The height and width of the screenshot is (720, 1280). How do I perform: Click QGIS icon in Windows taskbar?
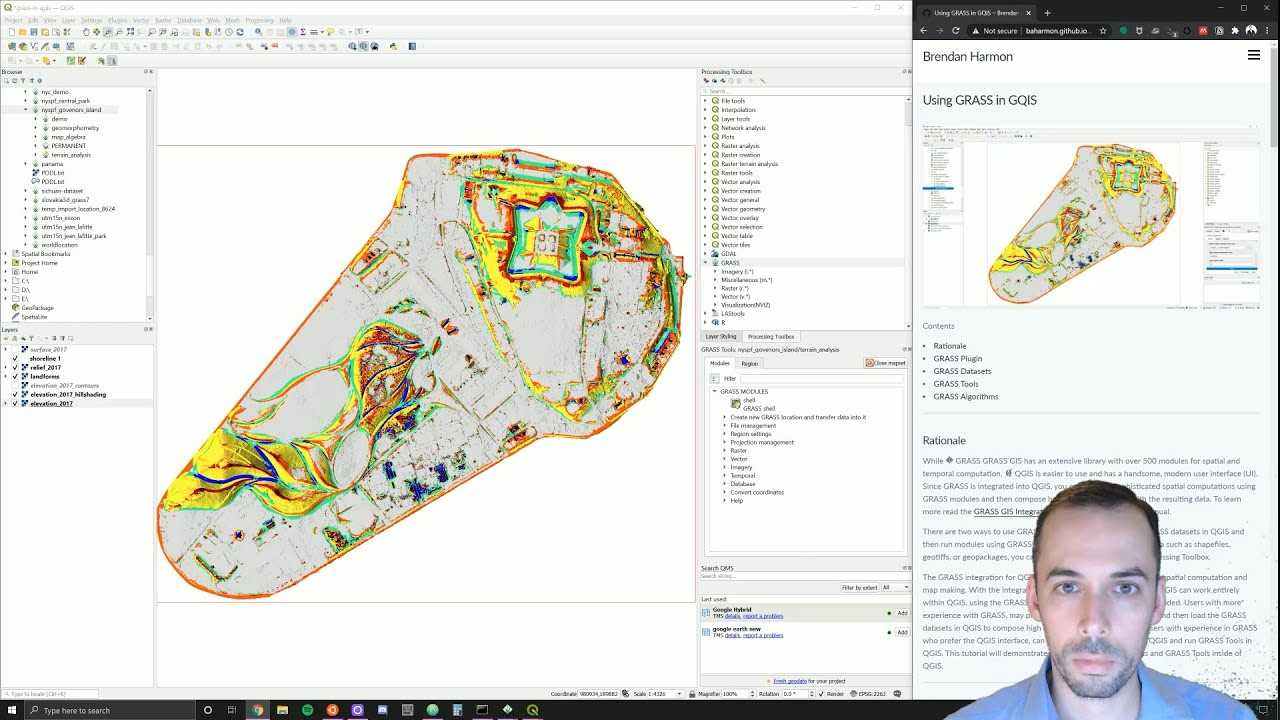pyautogui.click(x=532, y=710)
